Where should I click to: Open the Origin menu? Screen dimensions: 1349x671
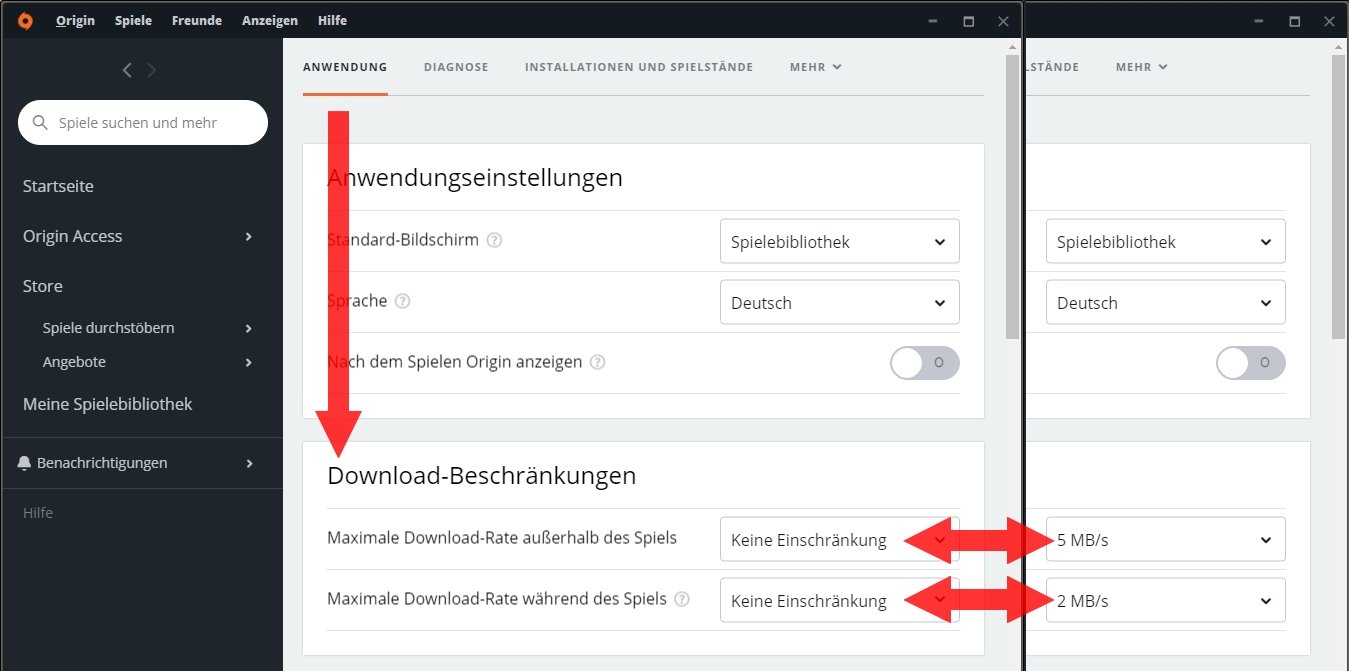[x=76, y=20]
